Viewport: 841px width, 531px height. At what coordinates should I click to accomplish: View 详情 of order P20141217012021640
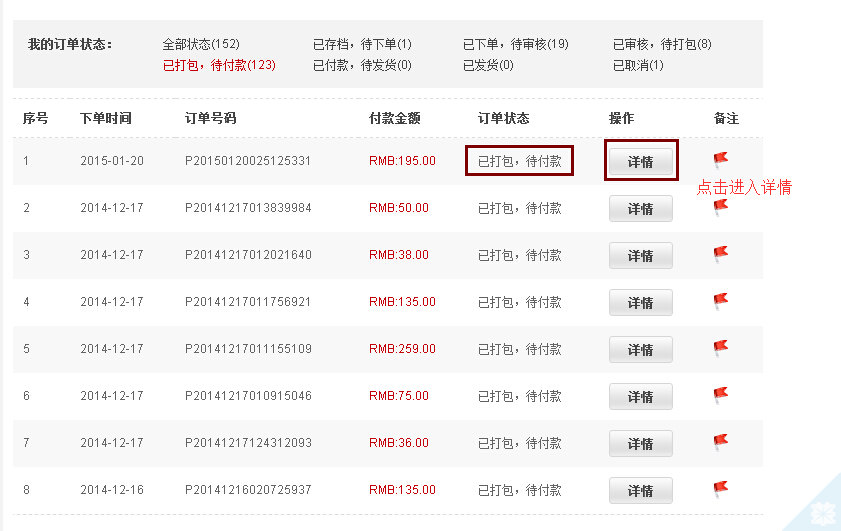[x=640, y=255]
